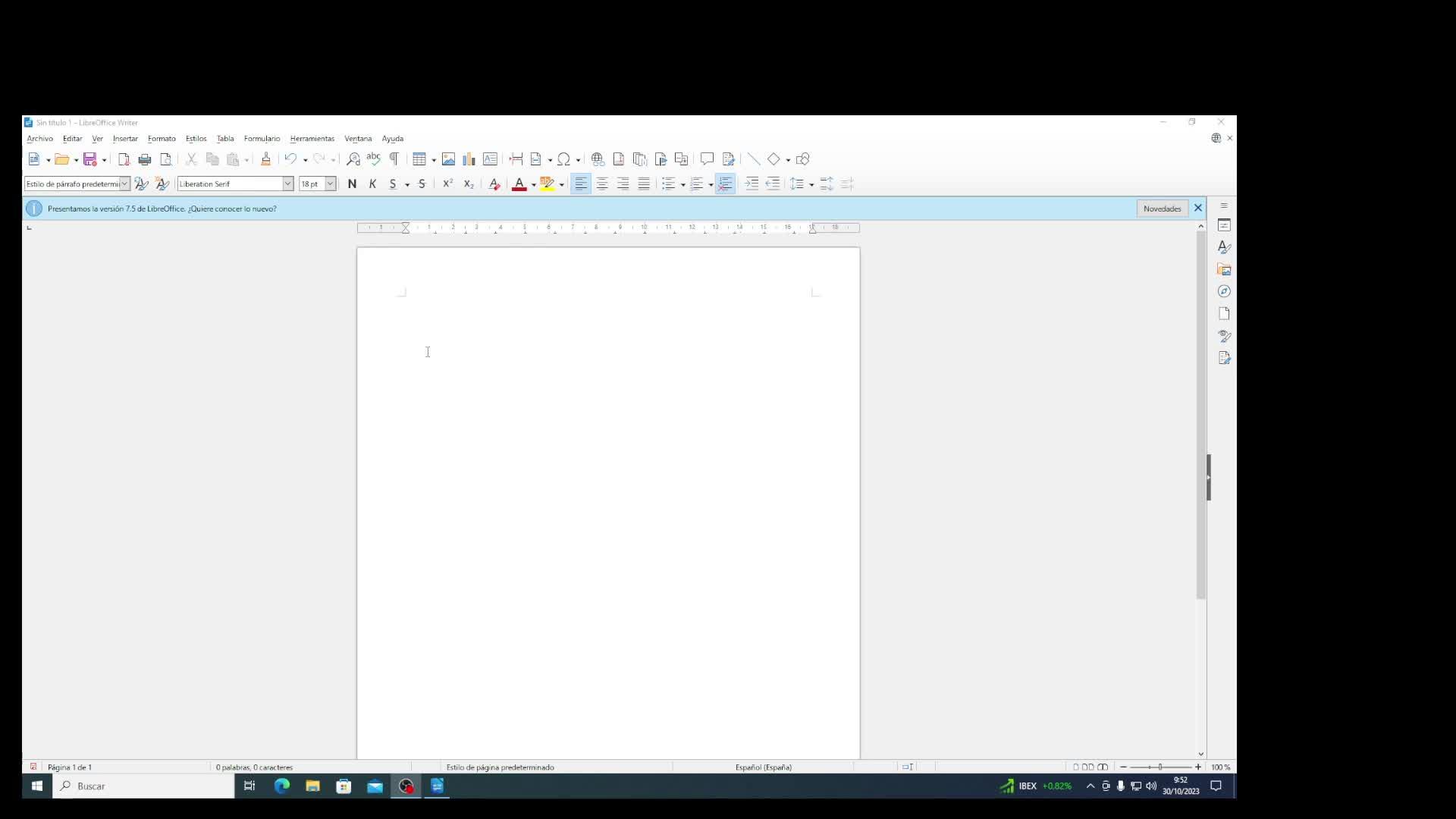The width and height of the screenshot is (1456, 819).
Task: Click the Insert Image toolbar icon
Action: (x=448, y=159)
